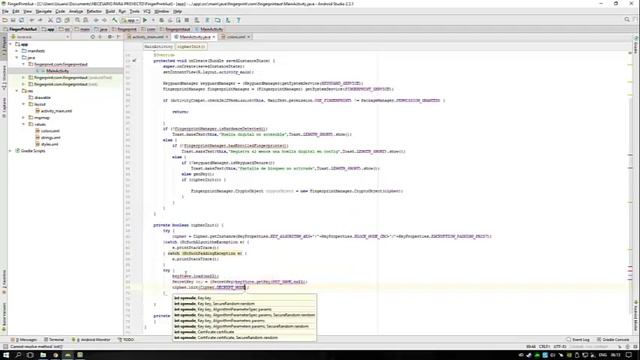This screenshot has height=360, width=640.
Task: Click the Synchronize toolbar icon
Action: [x=21, y=20]
